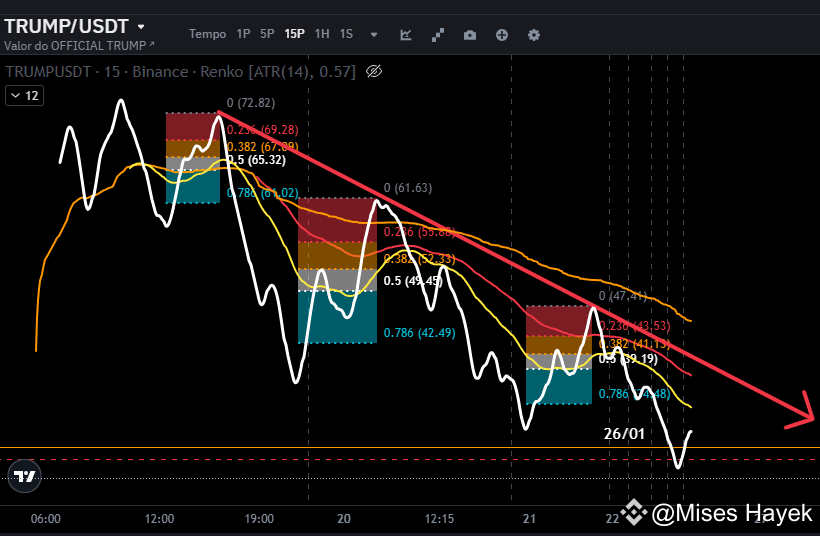
Task: Click the 12:15 time axis label
Action: (439, 519)
